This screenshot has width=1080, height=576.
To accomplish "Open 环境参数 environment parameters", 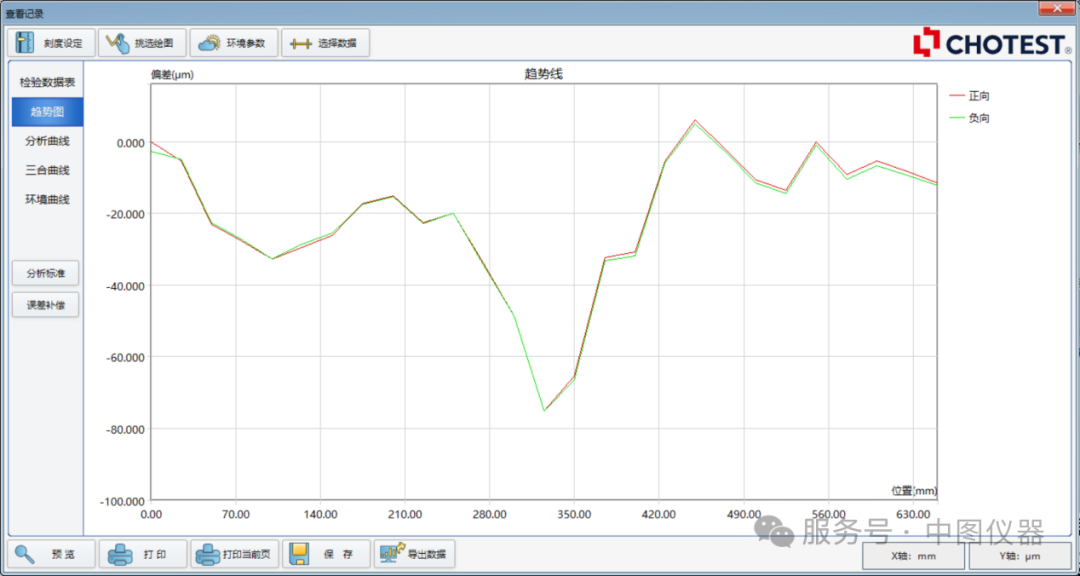I will click(x=233, y=43).
